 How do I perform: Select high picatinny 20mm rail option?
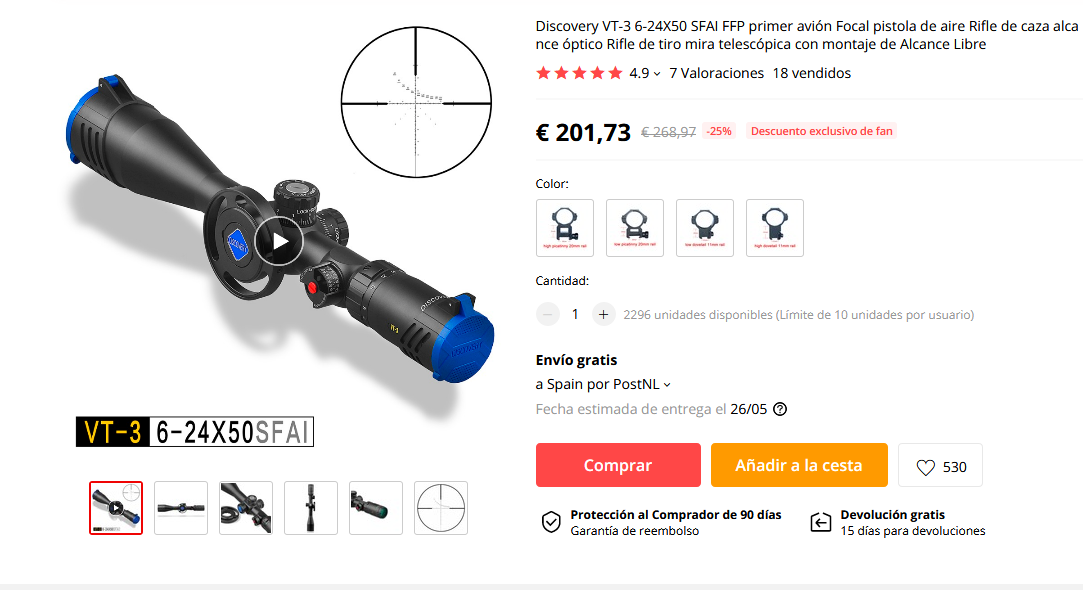pyautogui.click(x=565, y=228)
